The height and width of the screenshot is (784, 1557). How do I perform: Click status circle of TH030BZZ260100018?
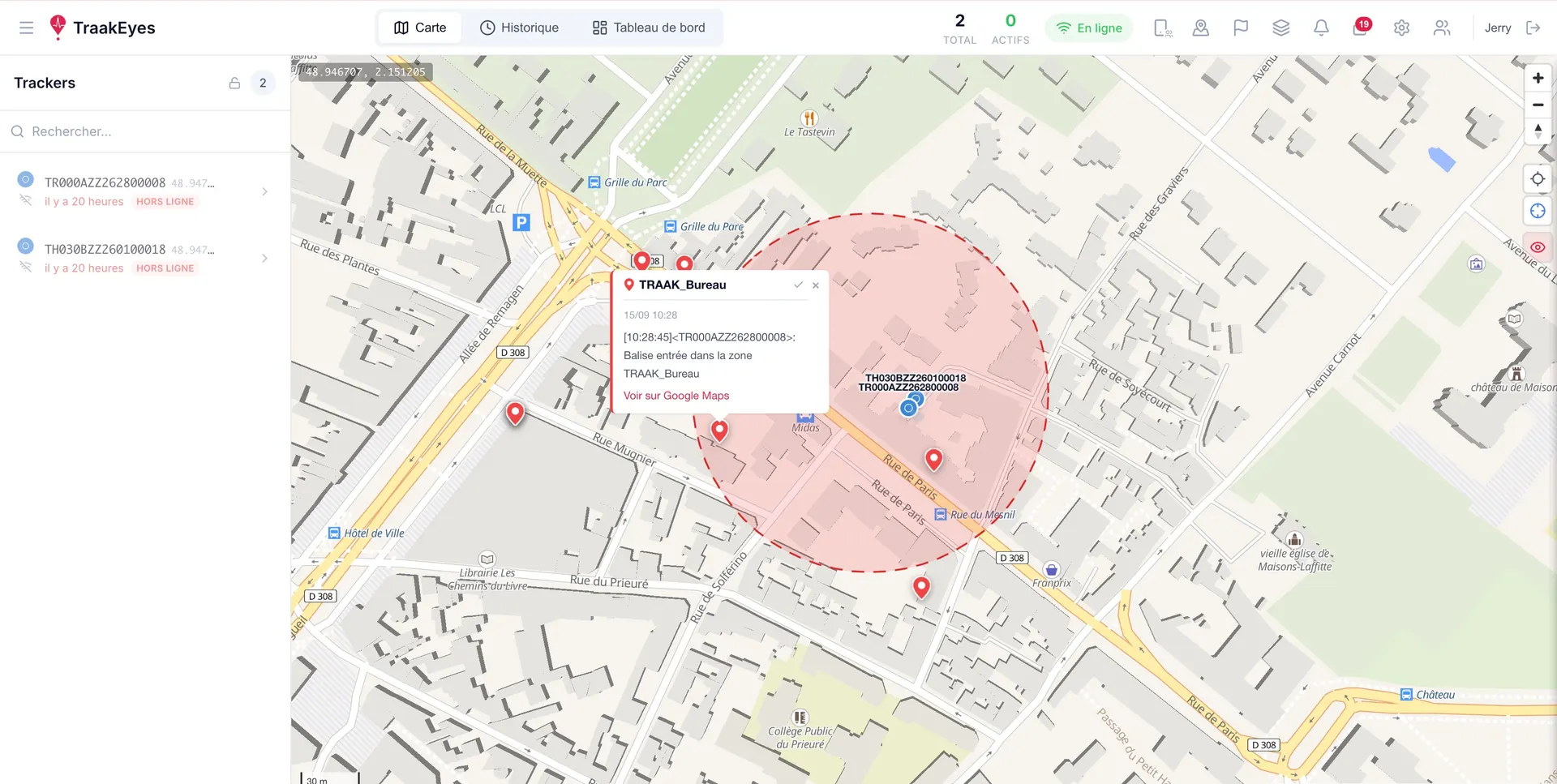[25, 246]
